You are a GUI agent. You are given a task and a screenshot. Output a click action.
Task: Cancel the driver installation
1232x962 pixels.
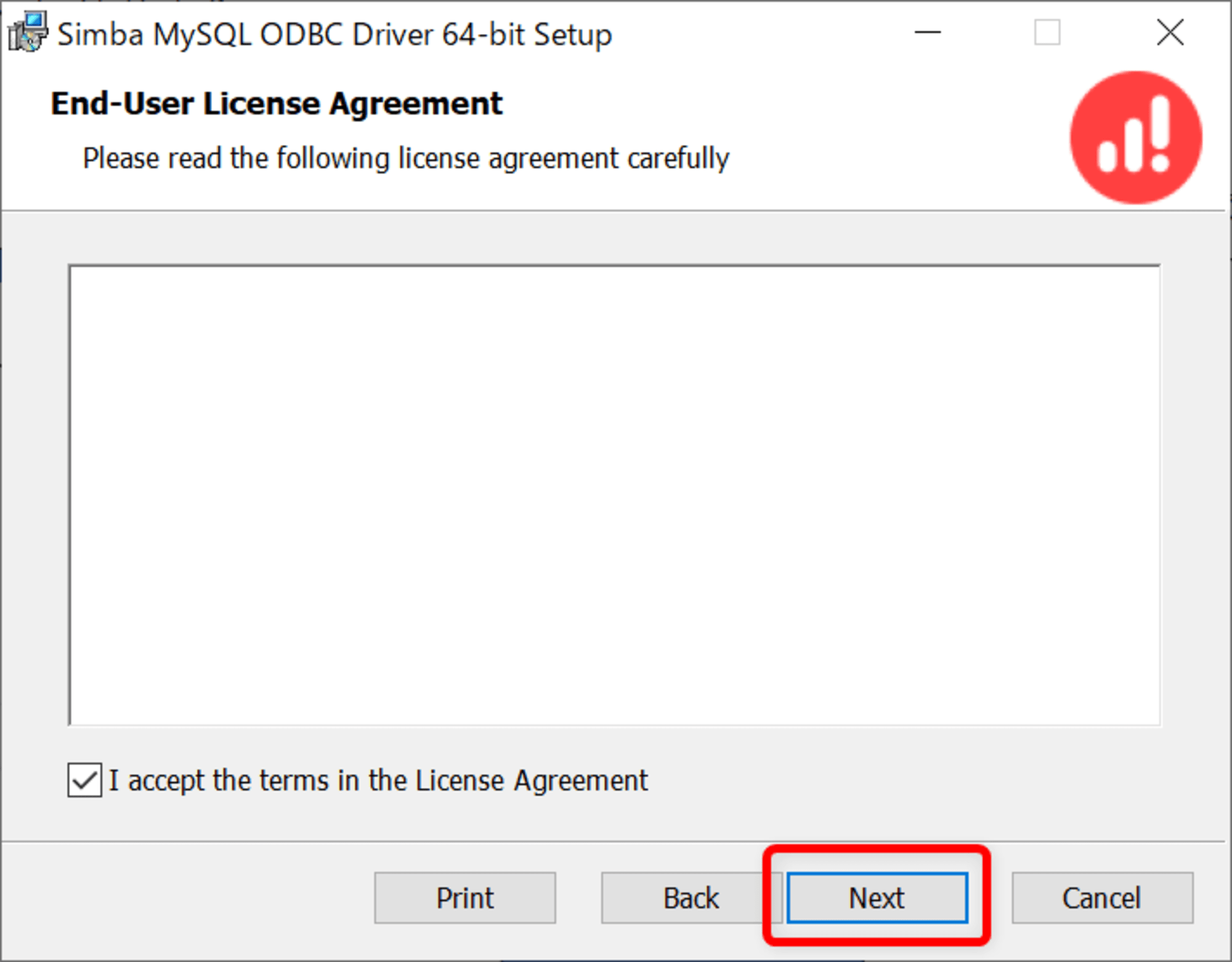point(1102,898)
